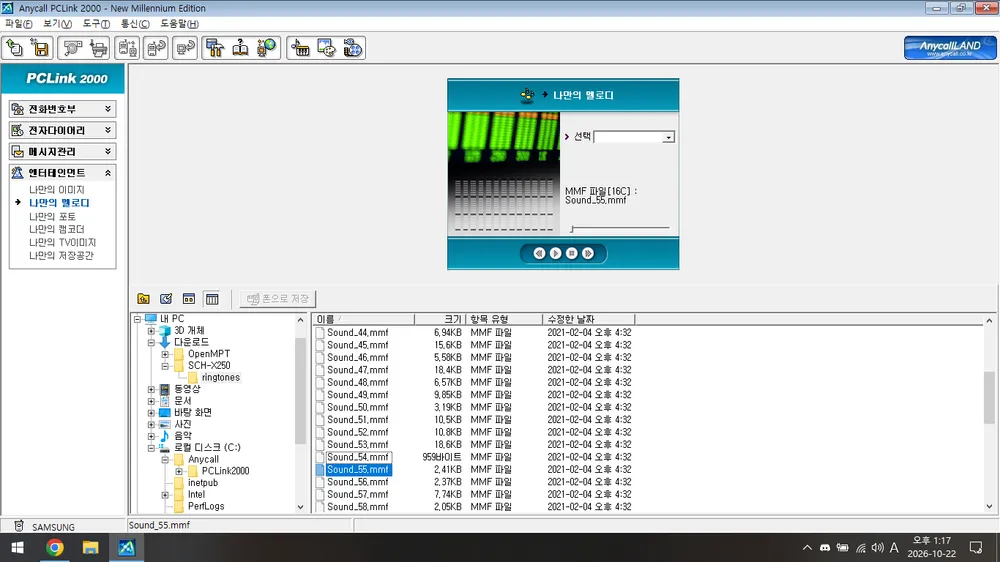Image resolution: width=1000 pixels, height=562 pixels.
Task: Open the image palette editor icon
Action: [x=326, y=48]
